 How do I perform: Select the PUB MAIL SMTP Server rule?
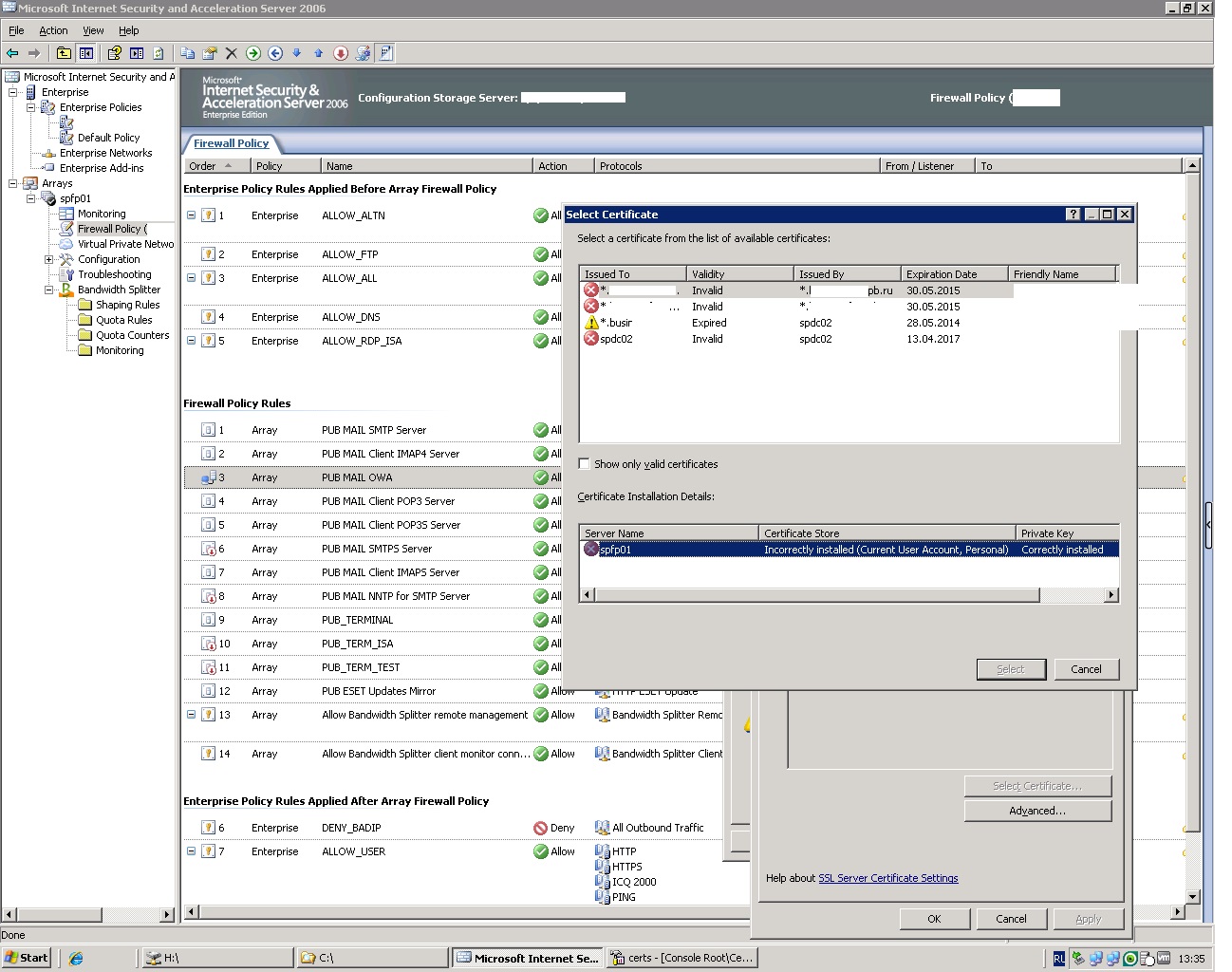point(373,430)
